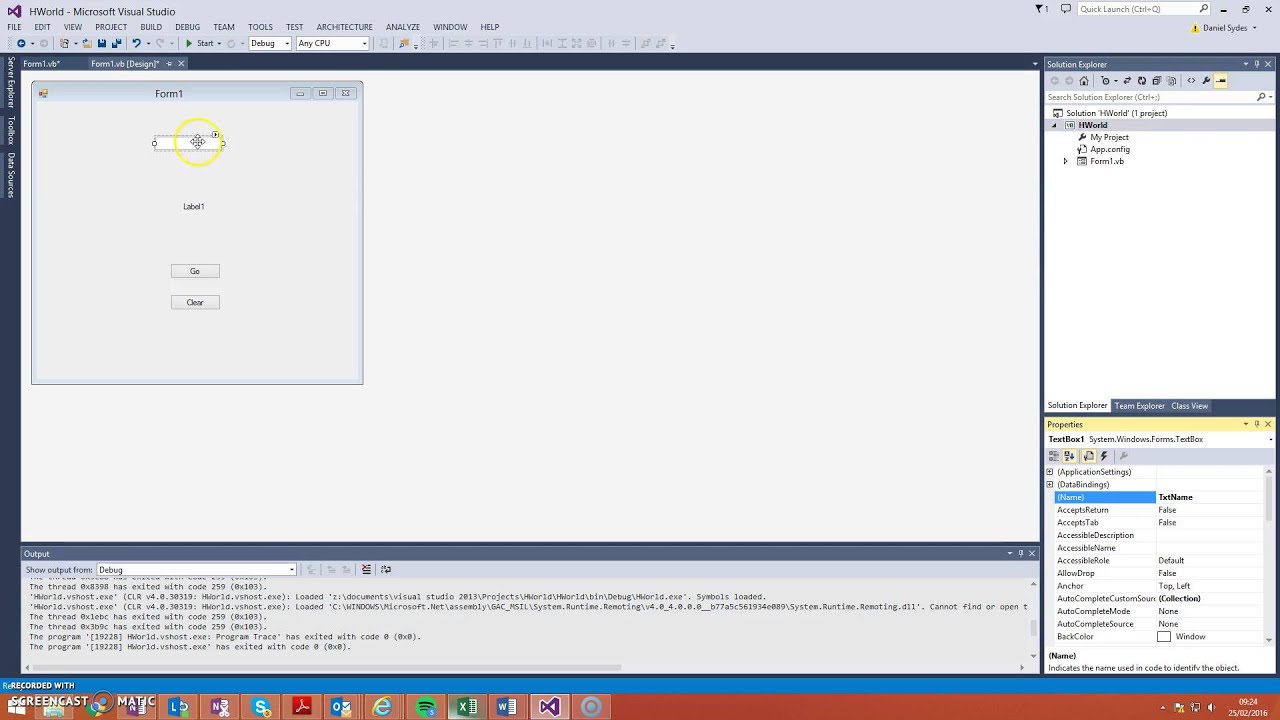Select Label1 on the form designer
This screenshot has height=720, width=1280.
194,206
